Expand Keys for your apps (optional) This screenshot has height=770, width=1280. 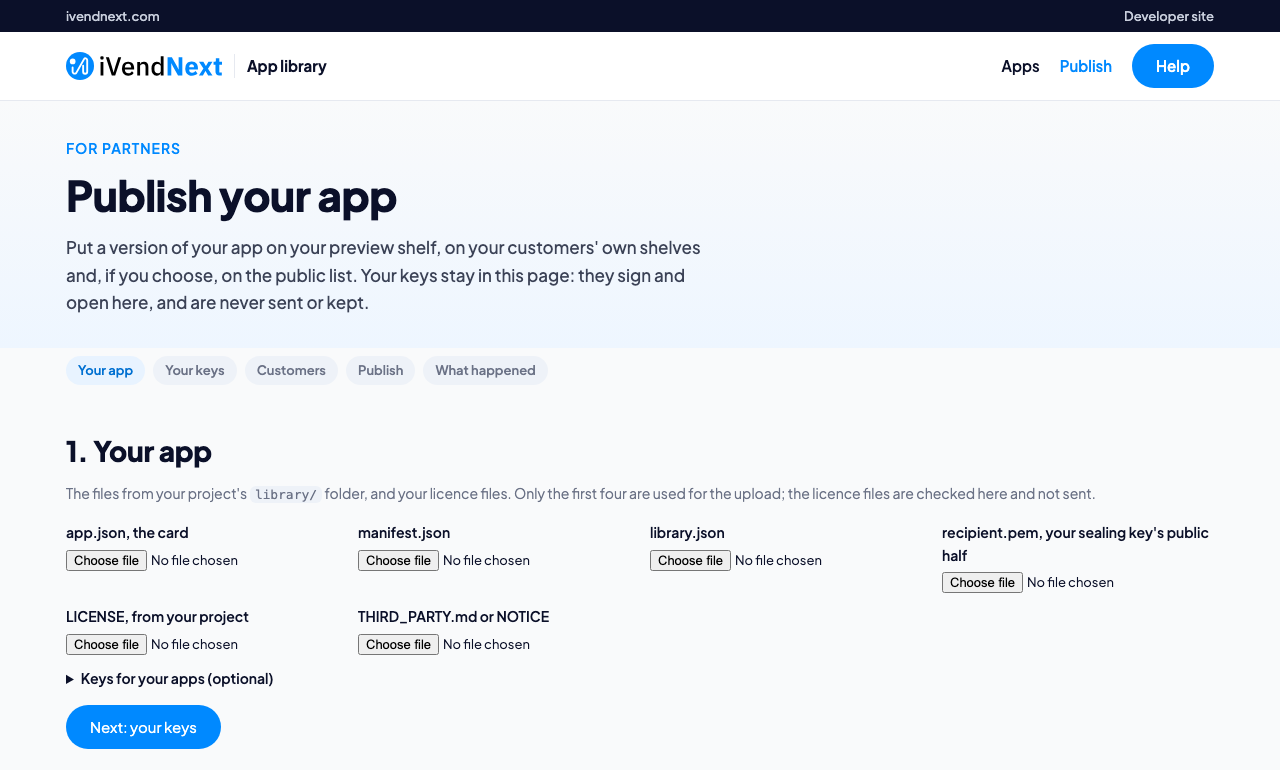click(x=170, y=678)
